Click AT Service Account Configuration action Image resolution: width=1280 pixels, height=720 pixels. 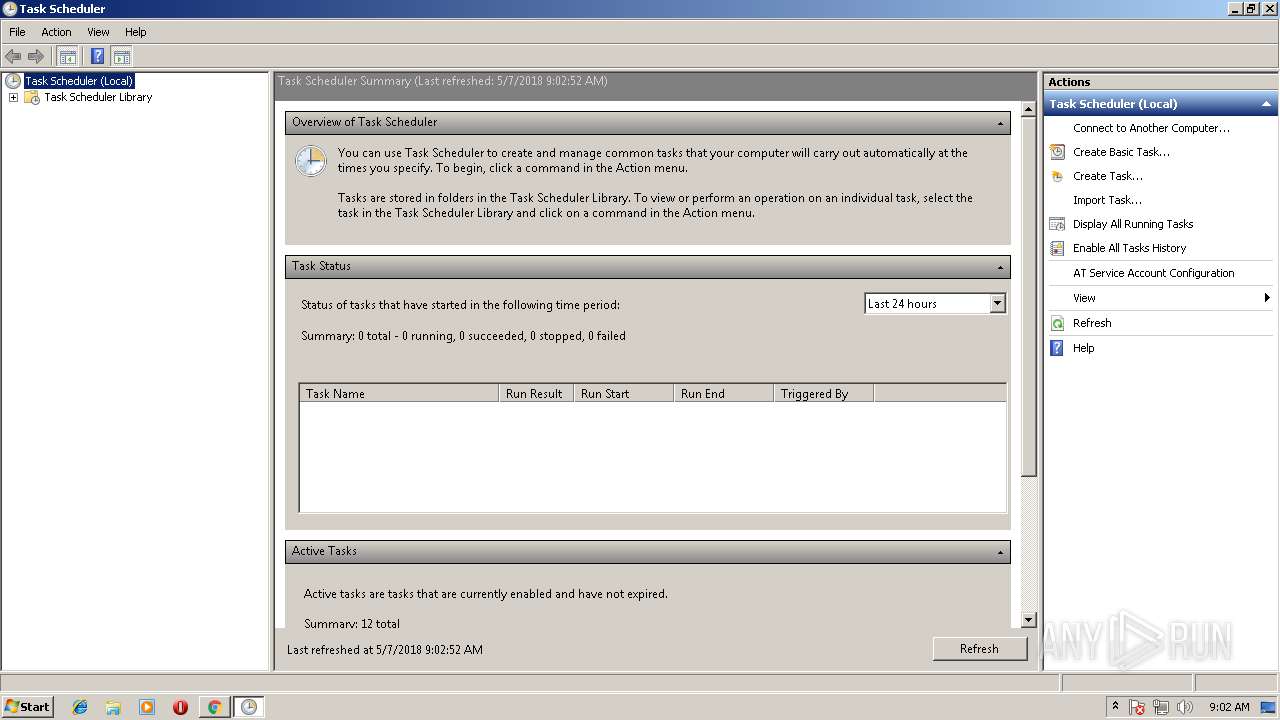tap(1153, 273)
